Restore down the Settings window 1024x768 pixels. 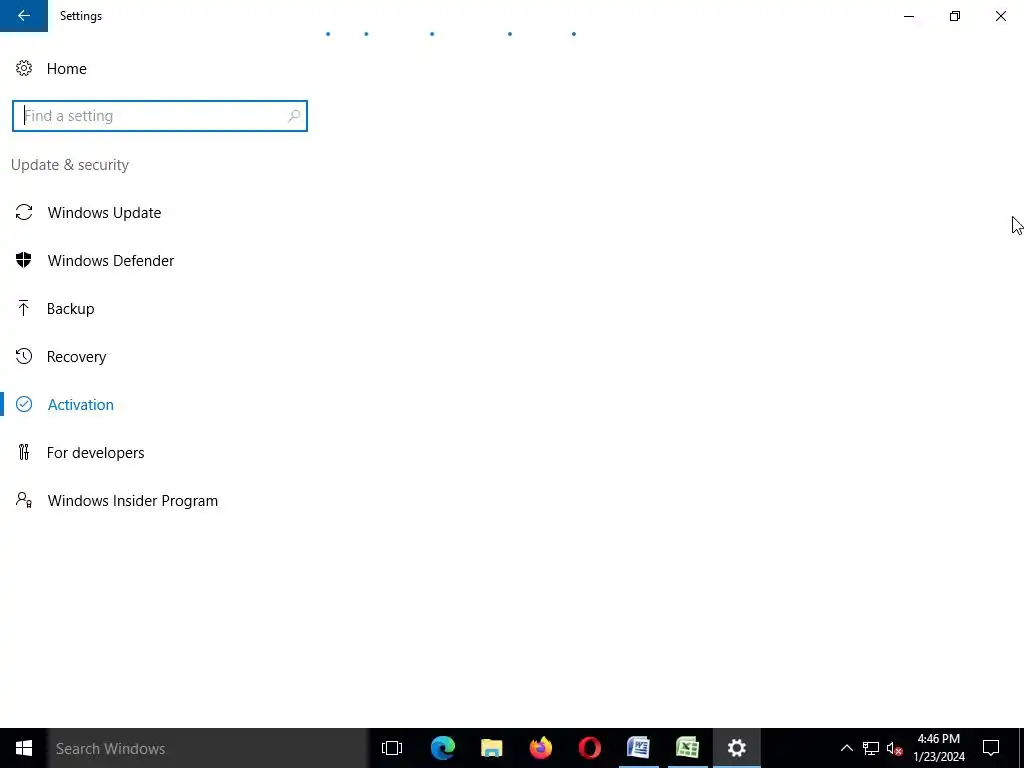(955, 16)
